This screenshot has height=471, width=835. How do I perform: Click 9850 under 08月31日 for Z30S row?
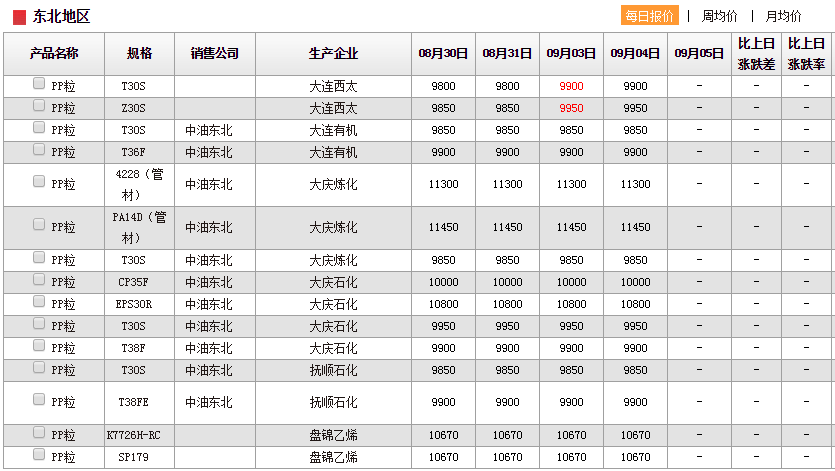tap(507, 108)
